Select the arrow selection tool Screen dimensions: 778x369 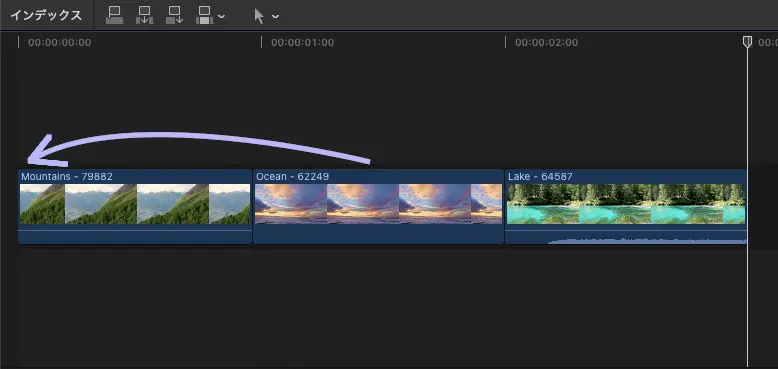[259, 16]
